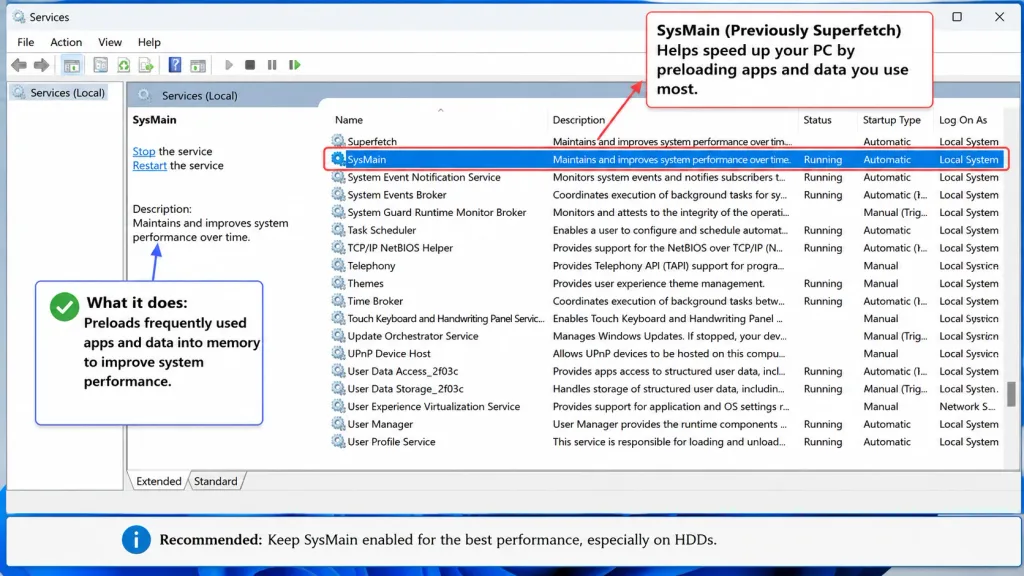Viewport: 1024px width, 576px height.
Task: Select the Themes service
Action: click(365, 283)
